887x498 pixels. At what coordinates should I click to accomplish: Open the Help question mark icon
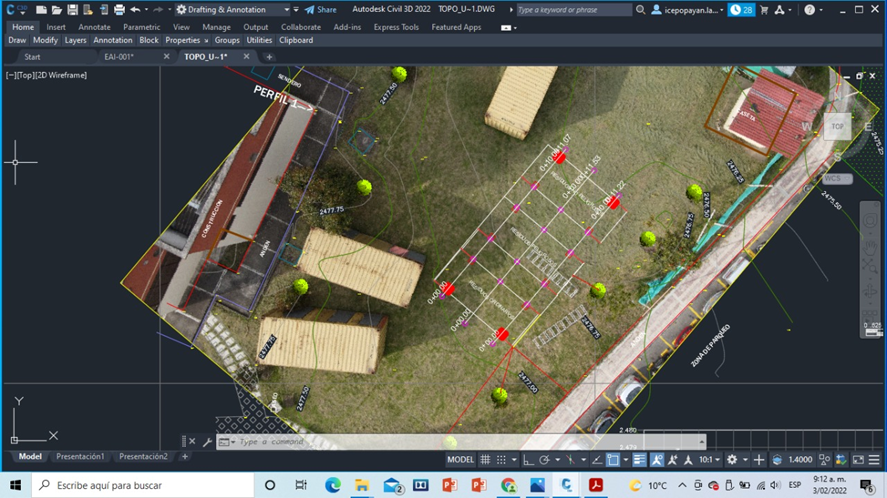pos(810,10)
